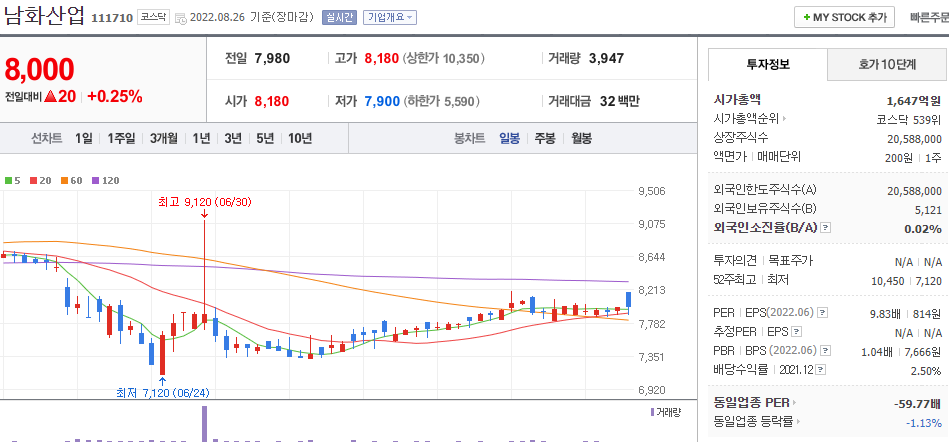
Task: Click the purple 120-day moving average legend
Action: click(x=105, y=180)
